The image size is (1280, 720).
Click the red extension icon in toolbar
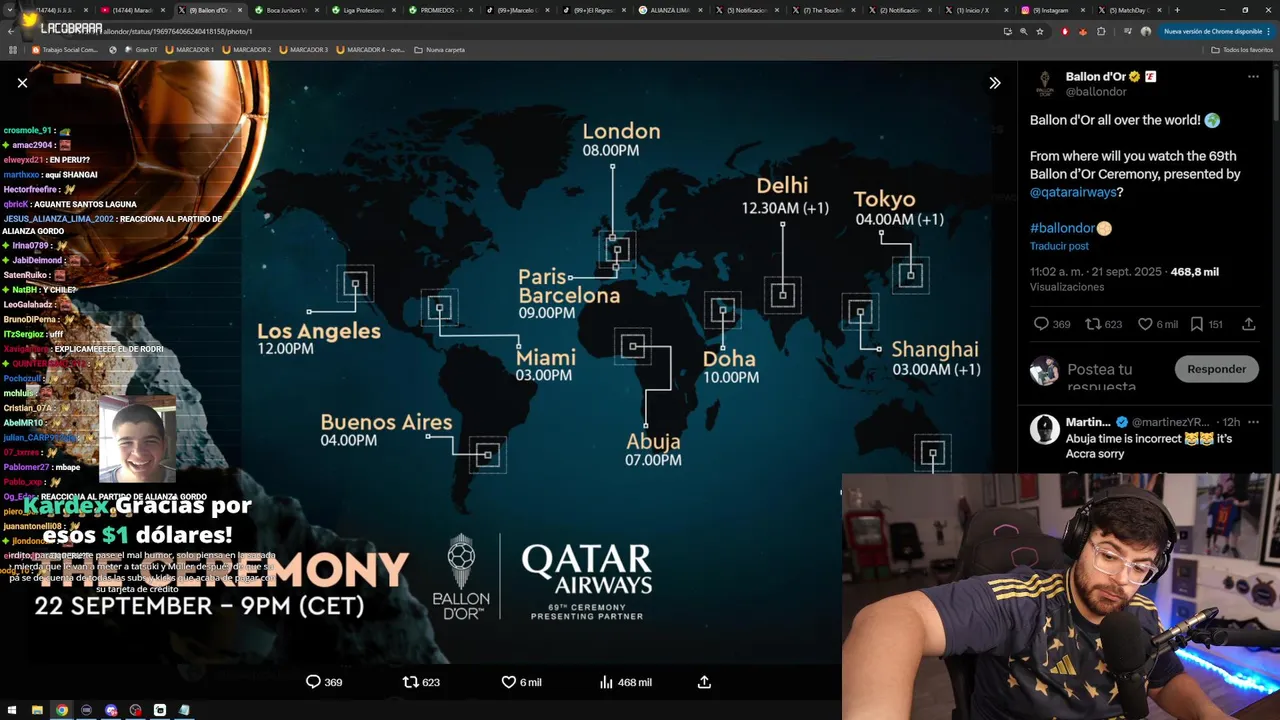pyautogui.click(x=1065, y=31)
